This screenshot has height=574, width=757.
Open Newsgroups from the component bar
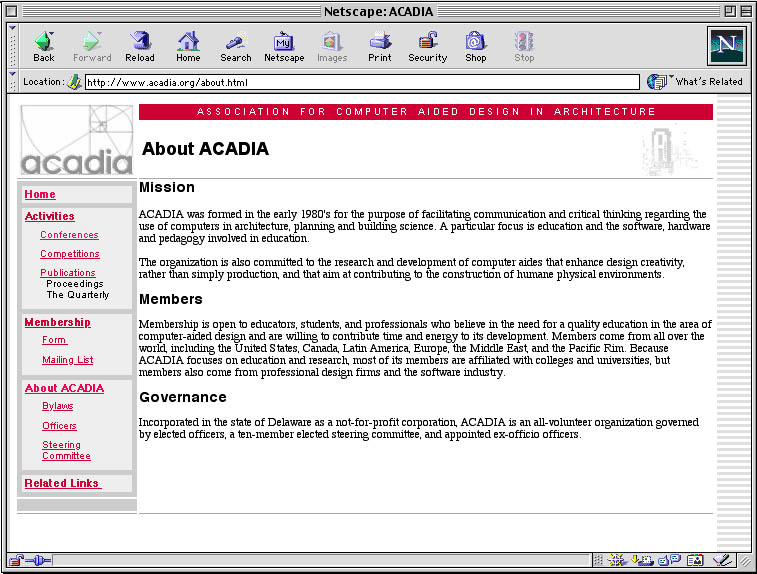tap(669, 560)
